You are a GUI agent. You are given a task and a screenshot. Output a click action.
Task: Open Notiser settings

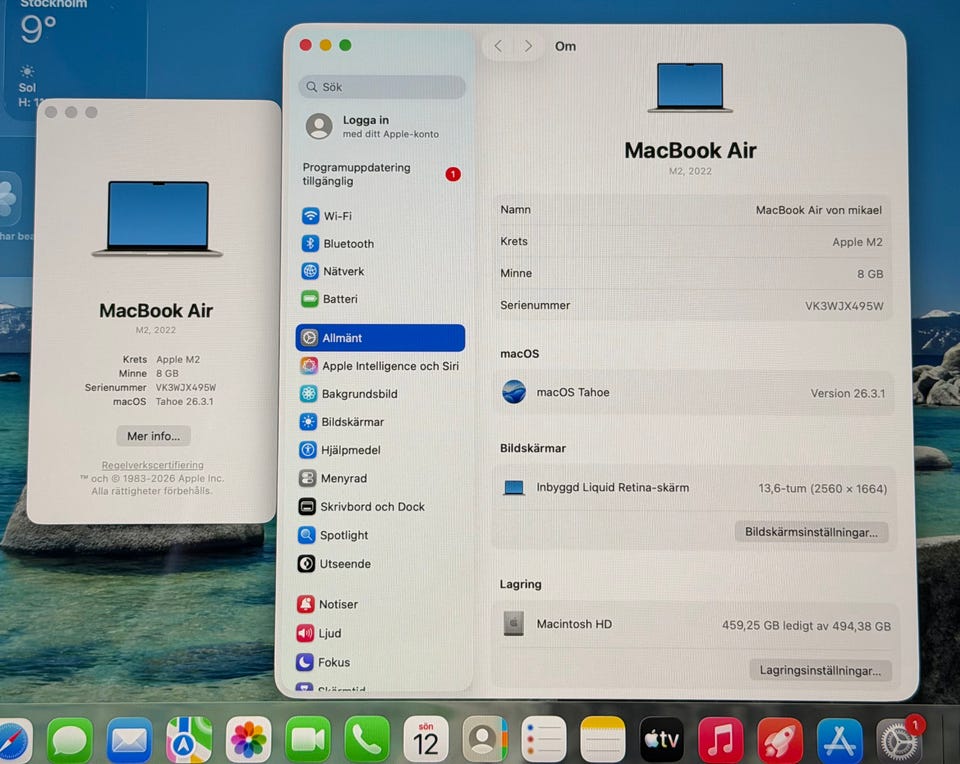click(337, 604)
